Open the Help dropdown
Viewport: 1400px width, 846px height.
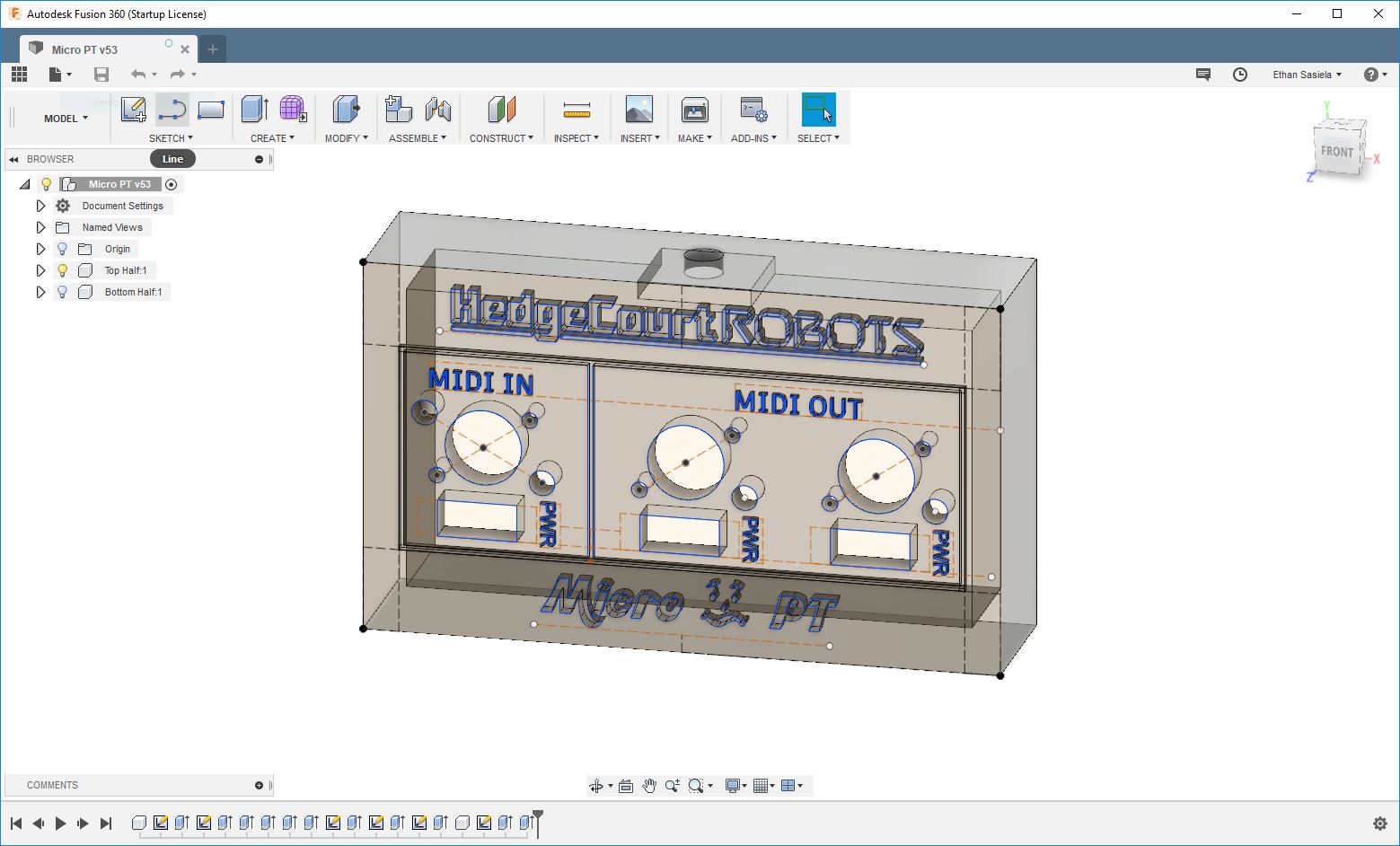(x=1377, y=75)
